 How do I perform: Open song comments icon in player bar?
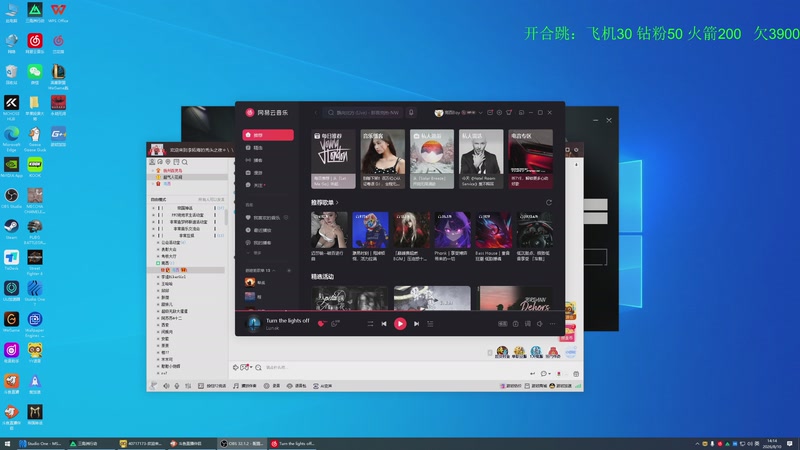tap(335, 323)
